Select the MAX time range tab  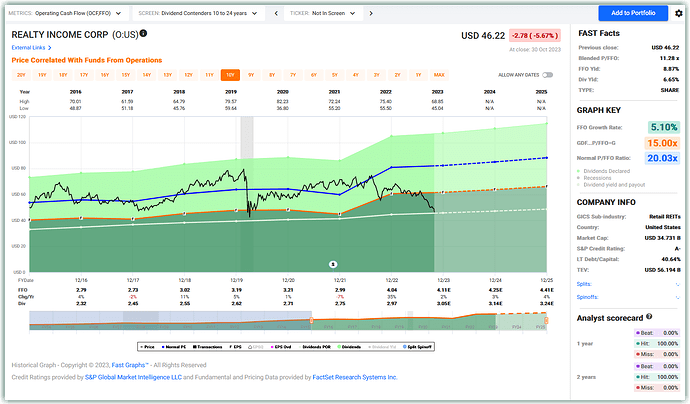[439, 75]
